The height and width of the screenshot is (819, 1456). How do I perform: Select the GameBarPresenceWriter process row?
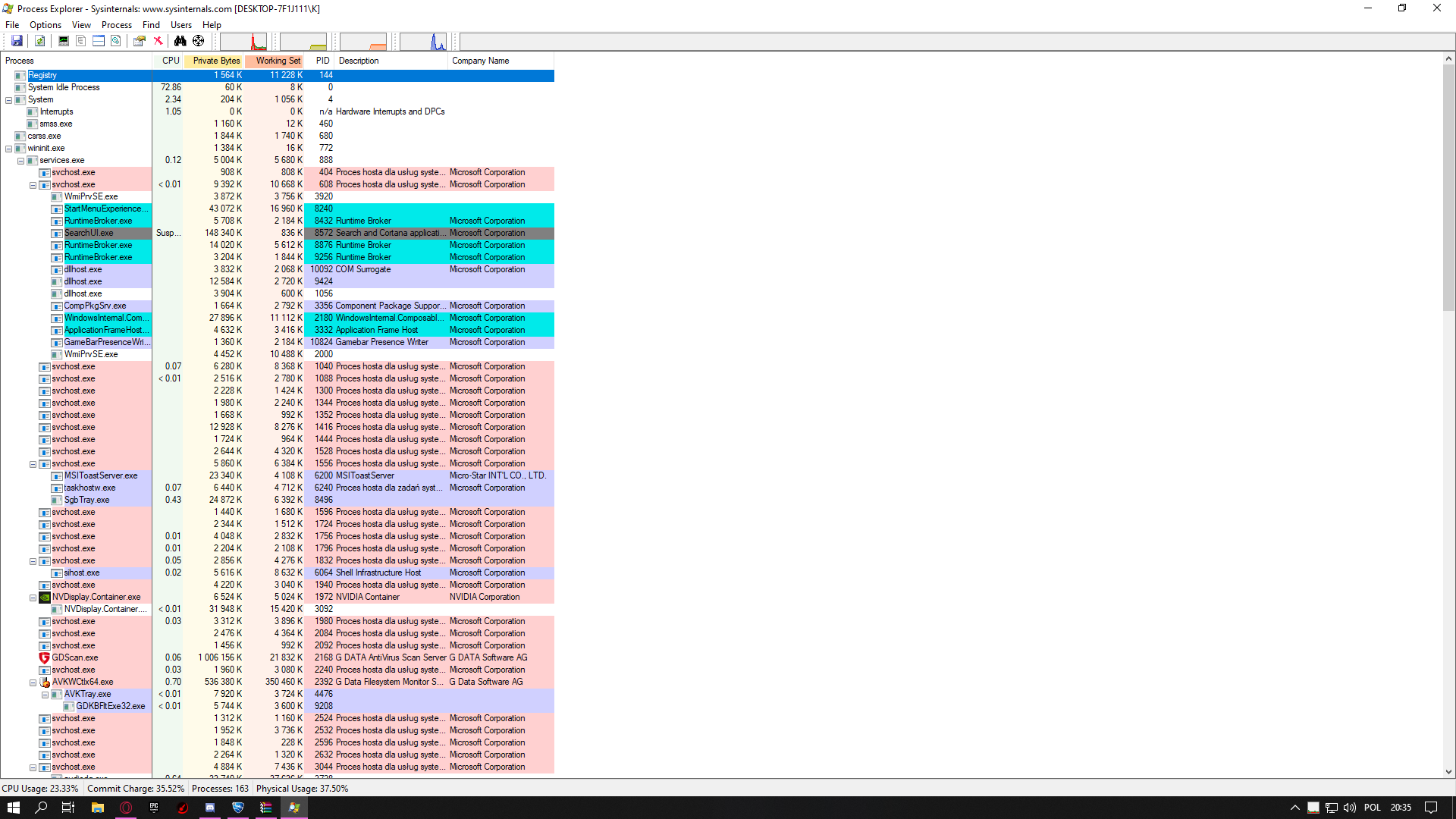[x=278, y=342]
